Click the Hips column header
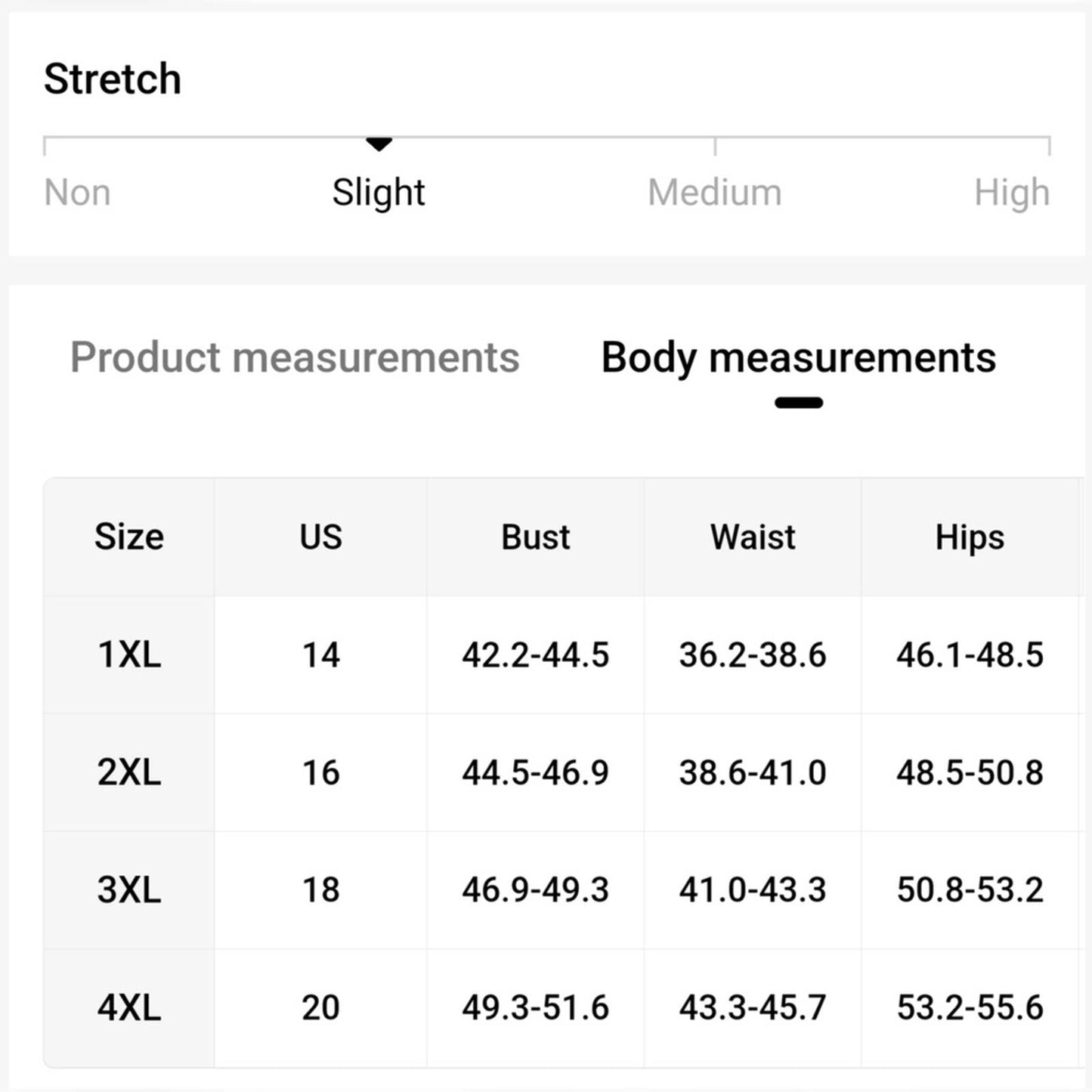Viewport: 1092px width, 1092px height. (x=970, y=537)
